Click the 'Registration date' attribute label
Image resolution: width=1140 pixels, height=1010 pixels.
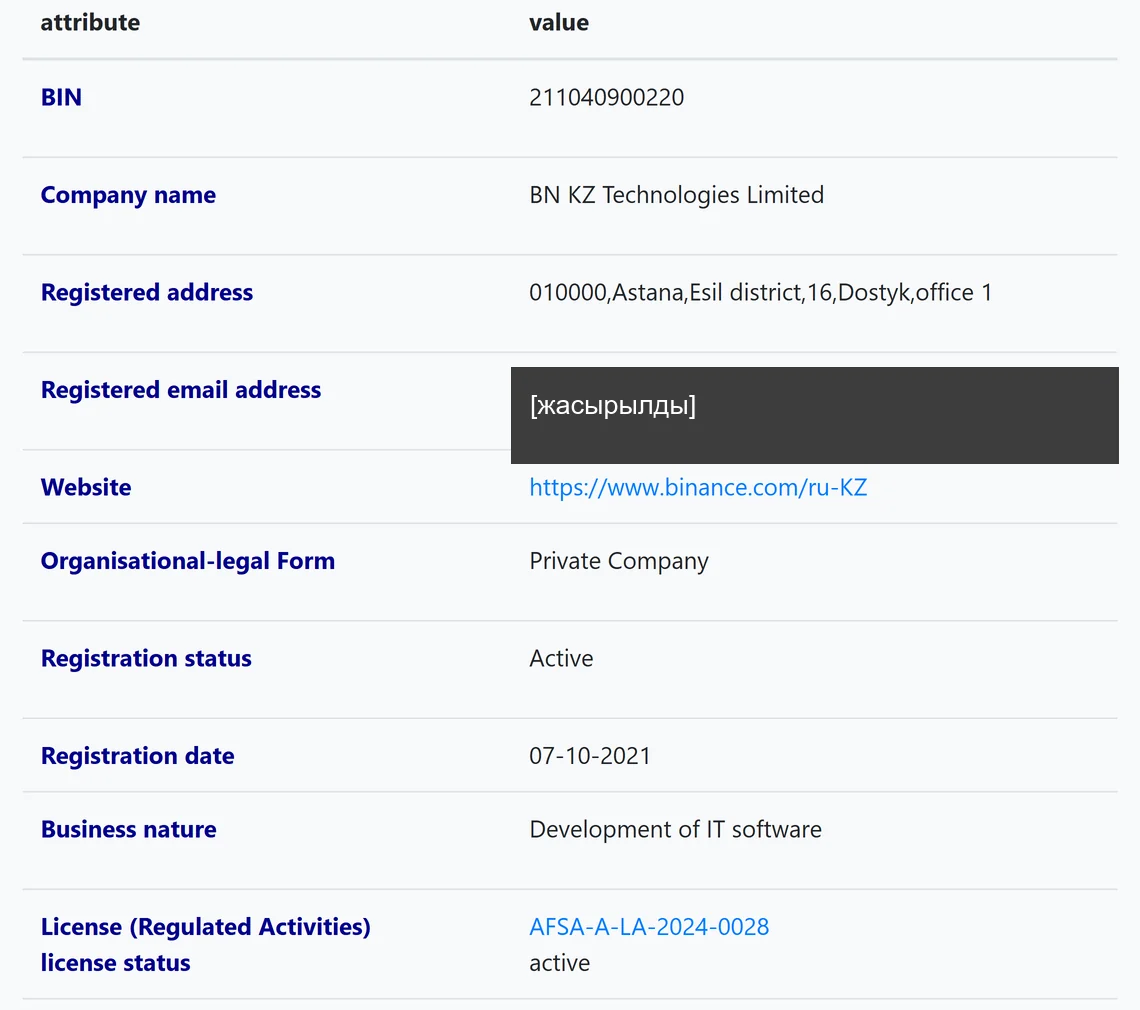137,756
